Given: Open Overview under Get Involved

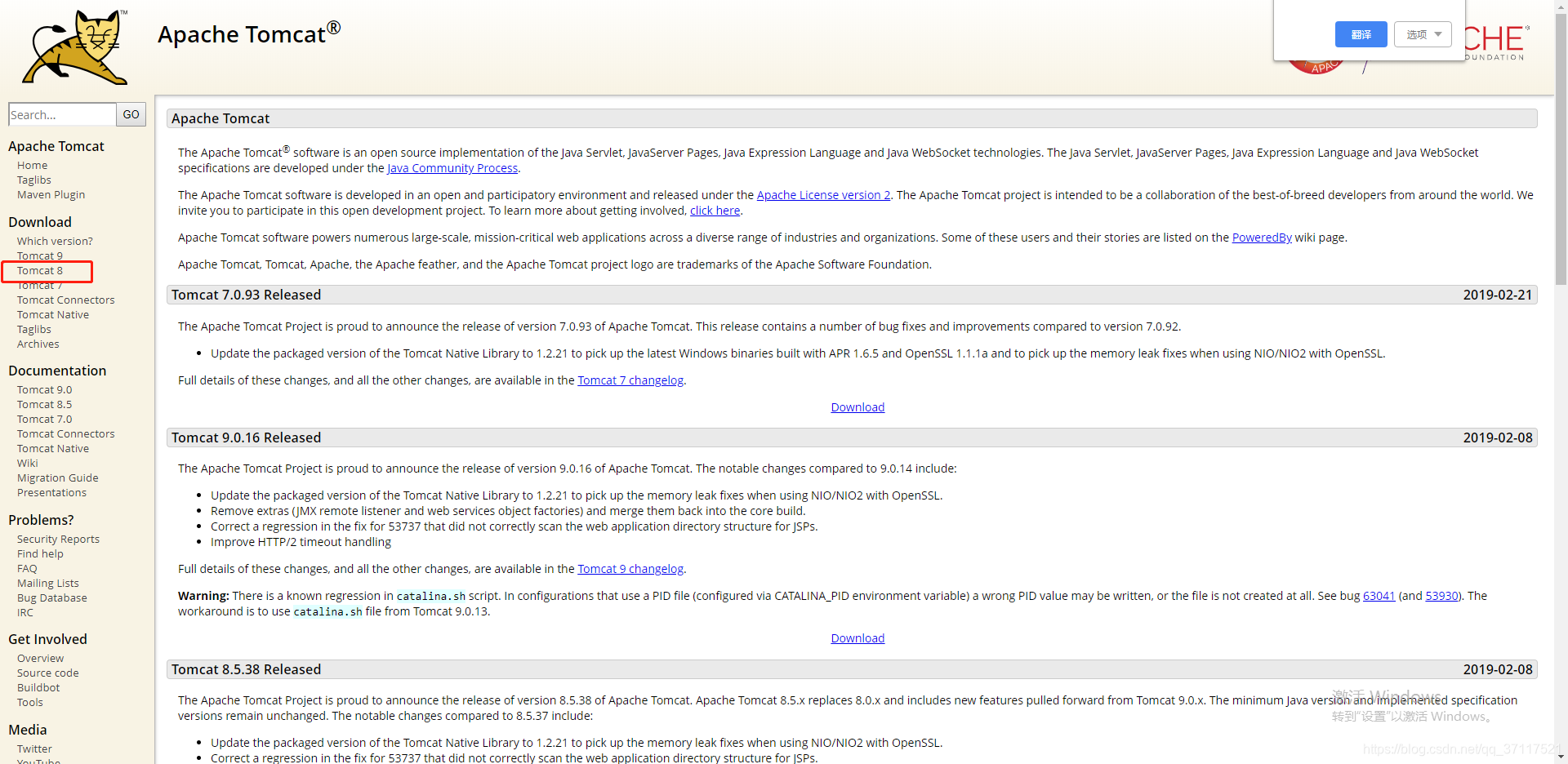Looking at the screenshot, I should 40,658.
